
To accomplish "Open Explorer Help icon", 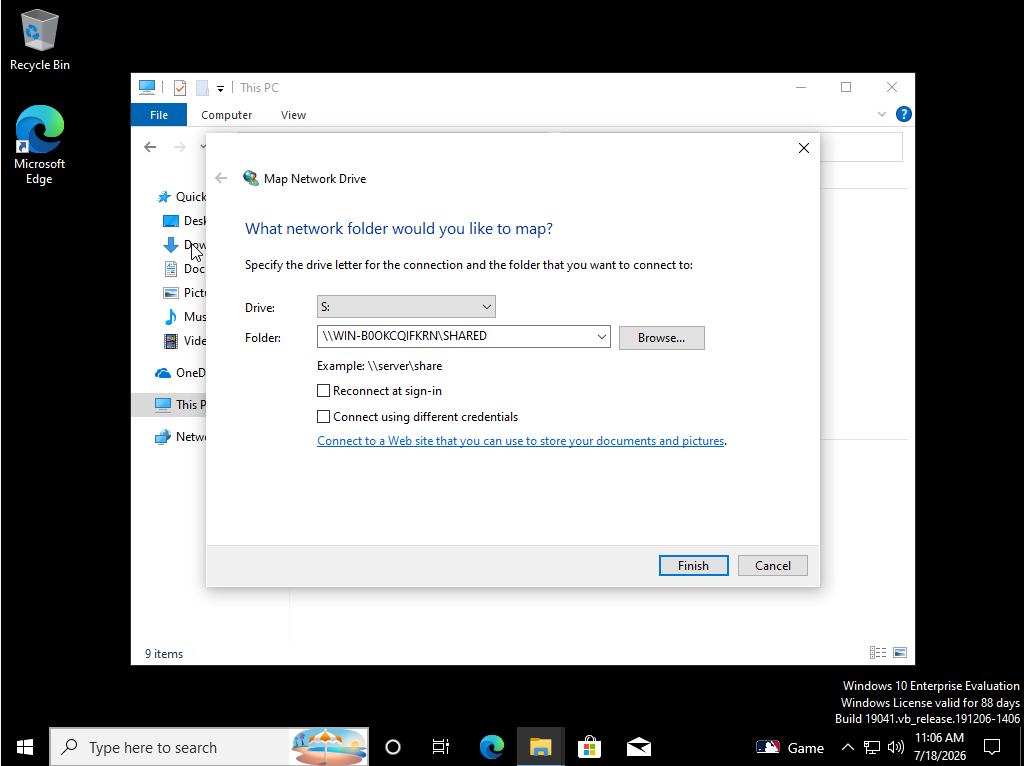I will point(904,114).
